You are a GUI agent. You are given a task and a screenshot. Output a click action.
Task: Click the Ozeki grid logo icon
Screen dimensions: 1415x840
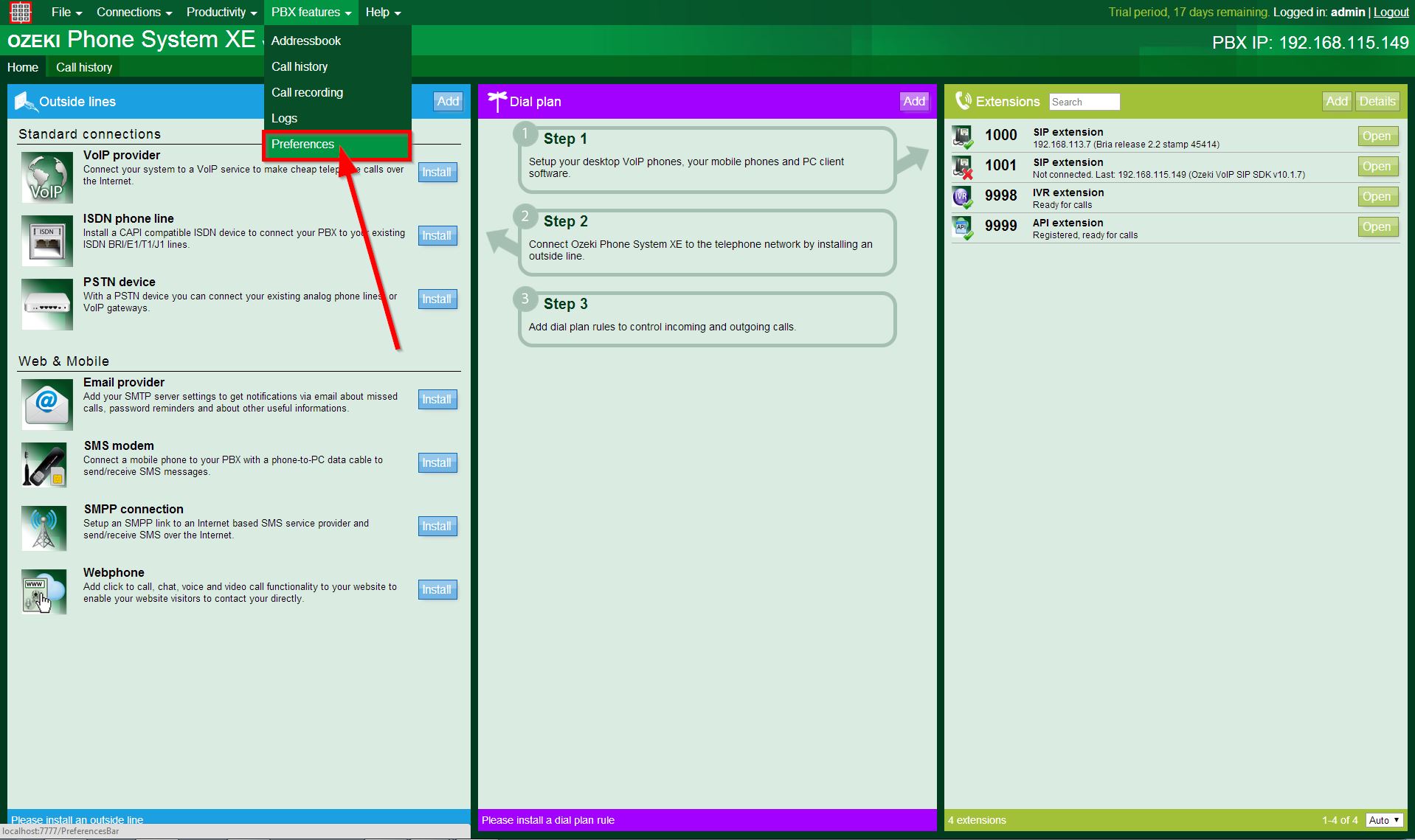click(21, 12)
